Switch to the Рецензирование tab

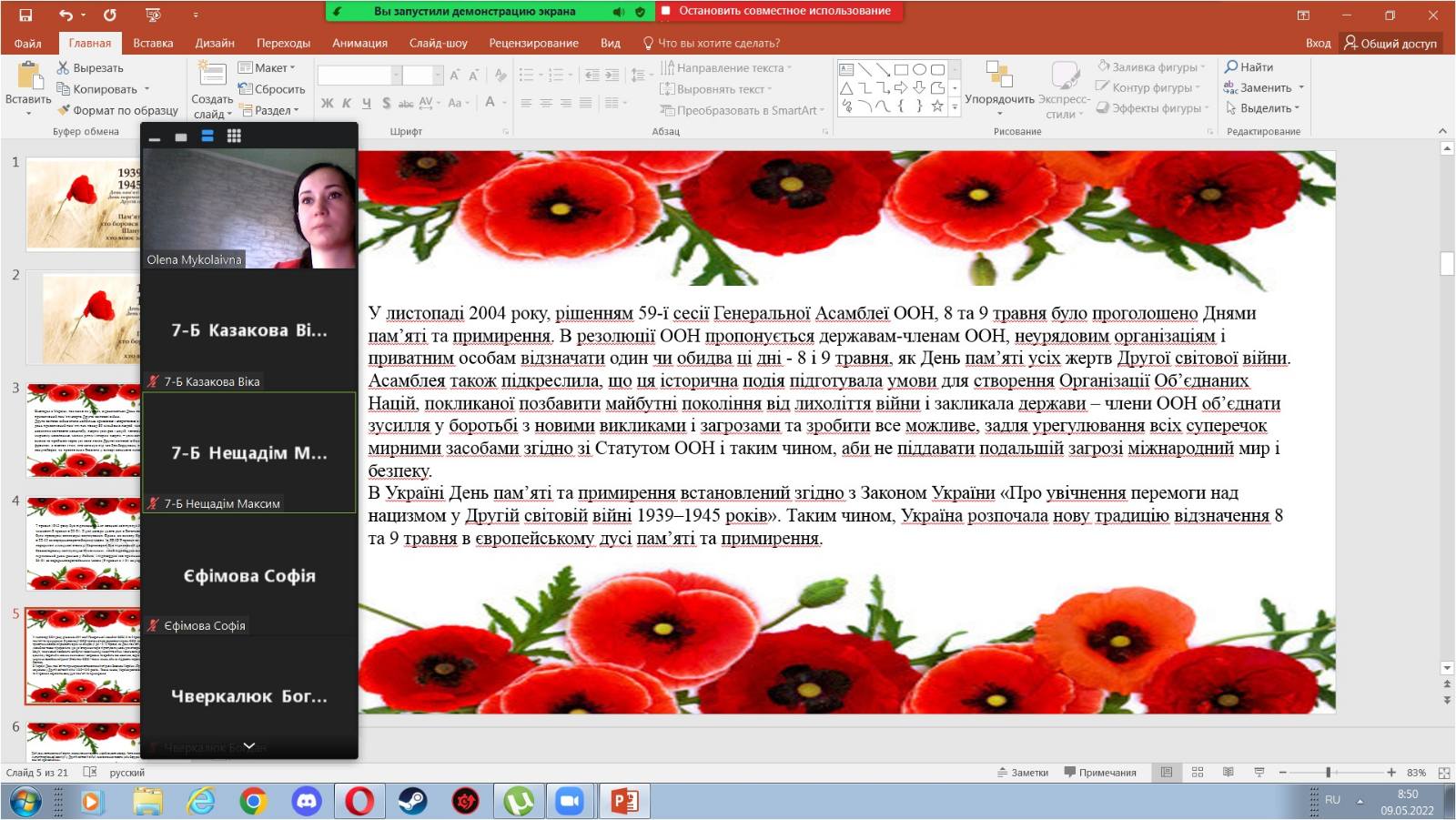tap(533, 43)
